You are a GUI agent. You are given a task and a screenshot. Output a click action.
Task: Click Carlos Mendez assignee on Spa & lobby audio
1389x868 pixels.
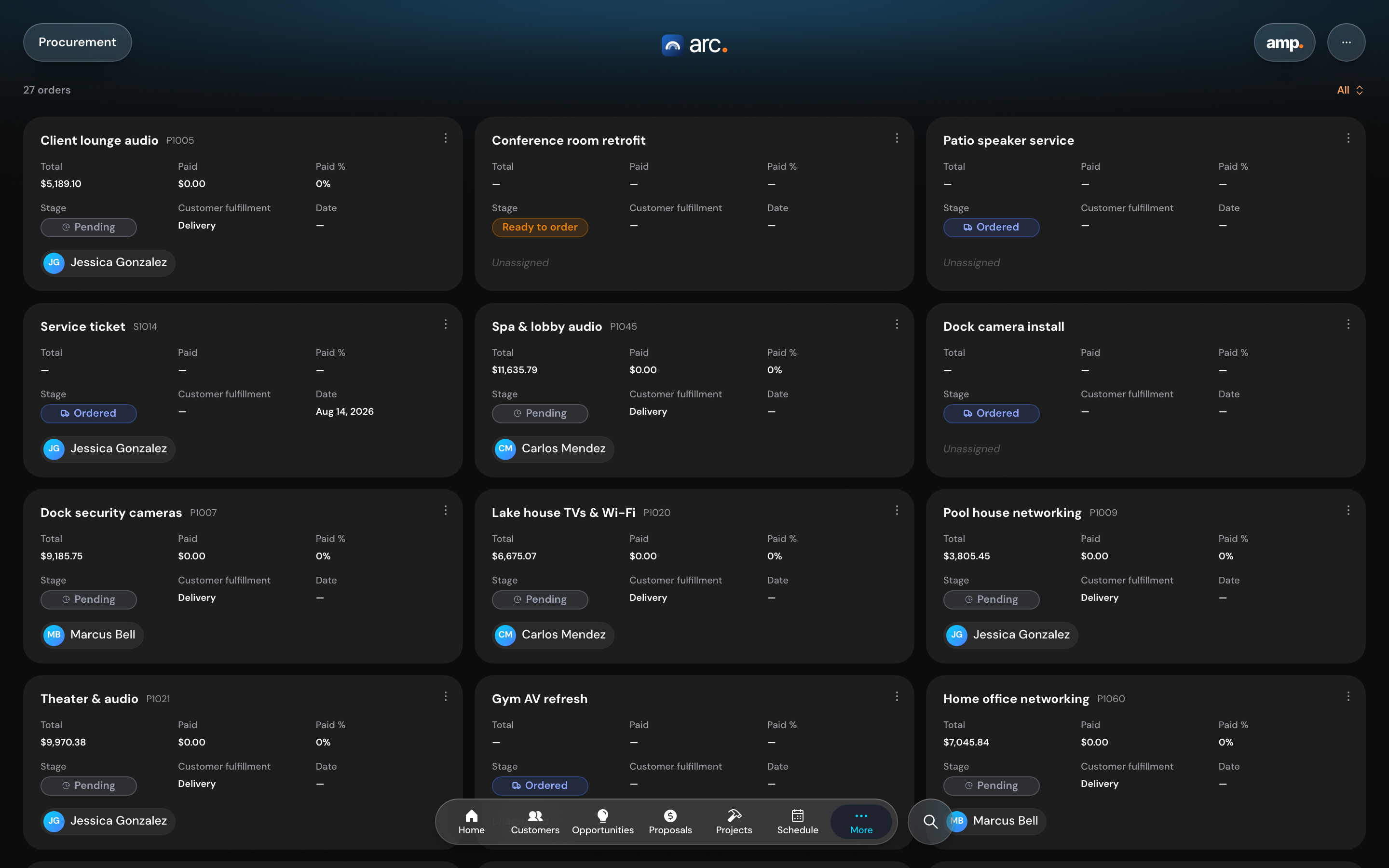click(553, 449)
